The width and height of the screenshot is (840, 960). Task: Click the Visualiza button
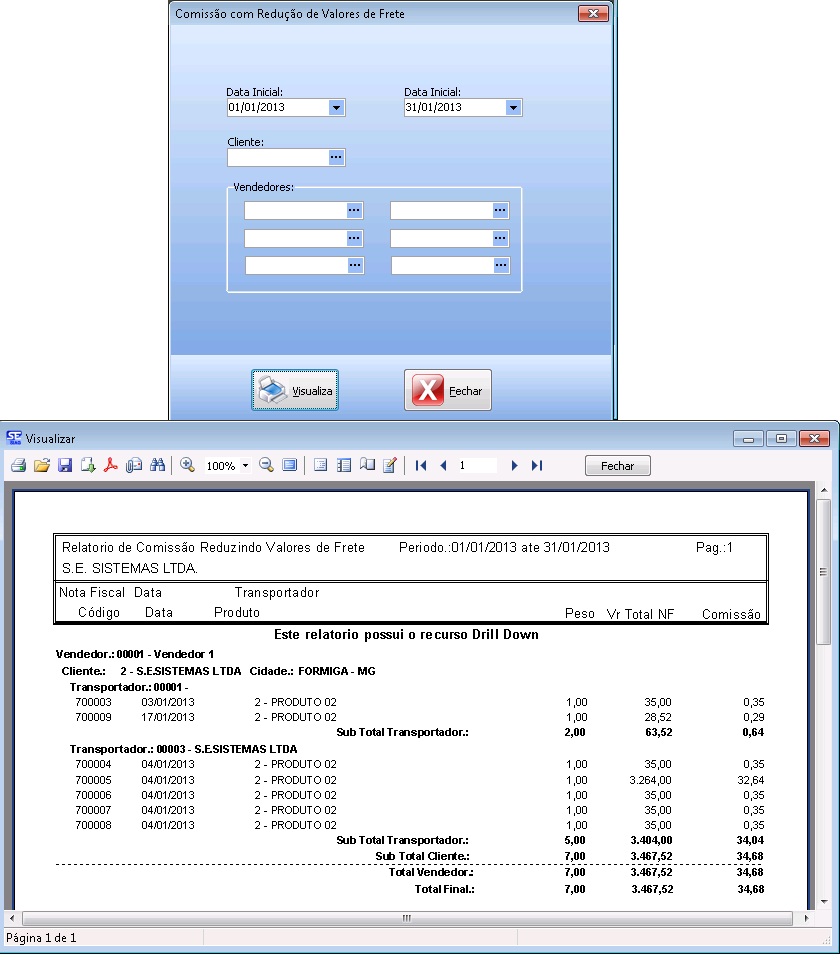click(295, 391)
